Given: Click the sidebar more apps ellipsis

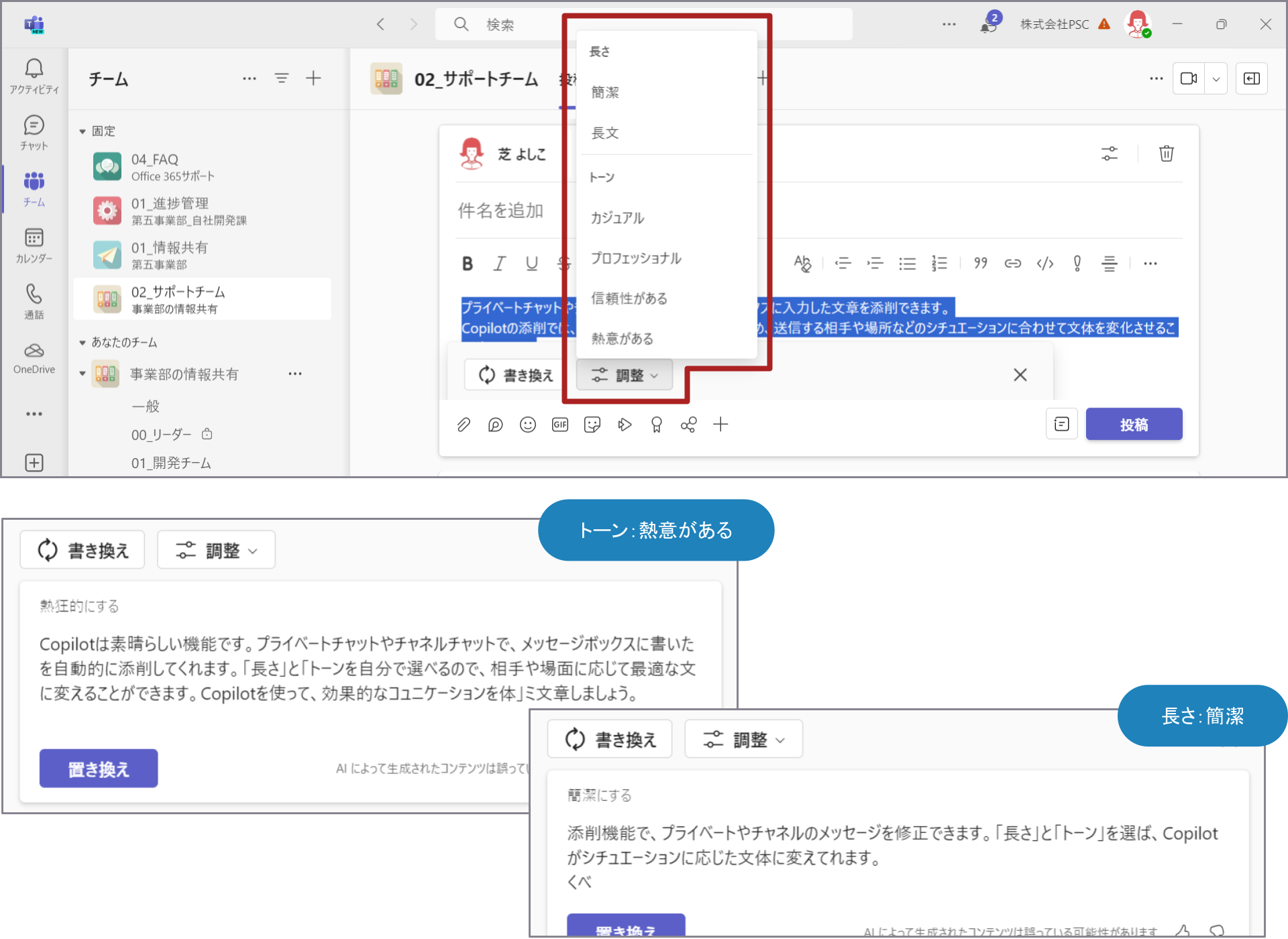Looking at the screenshot, I should [x=34, y=414].
